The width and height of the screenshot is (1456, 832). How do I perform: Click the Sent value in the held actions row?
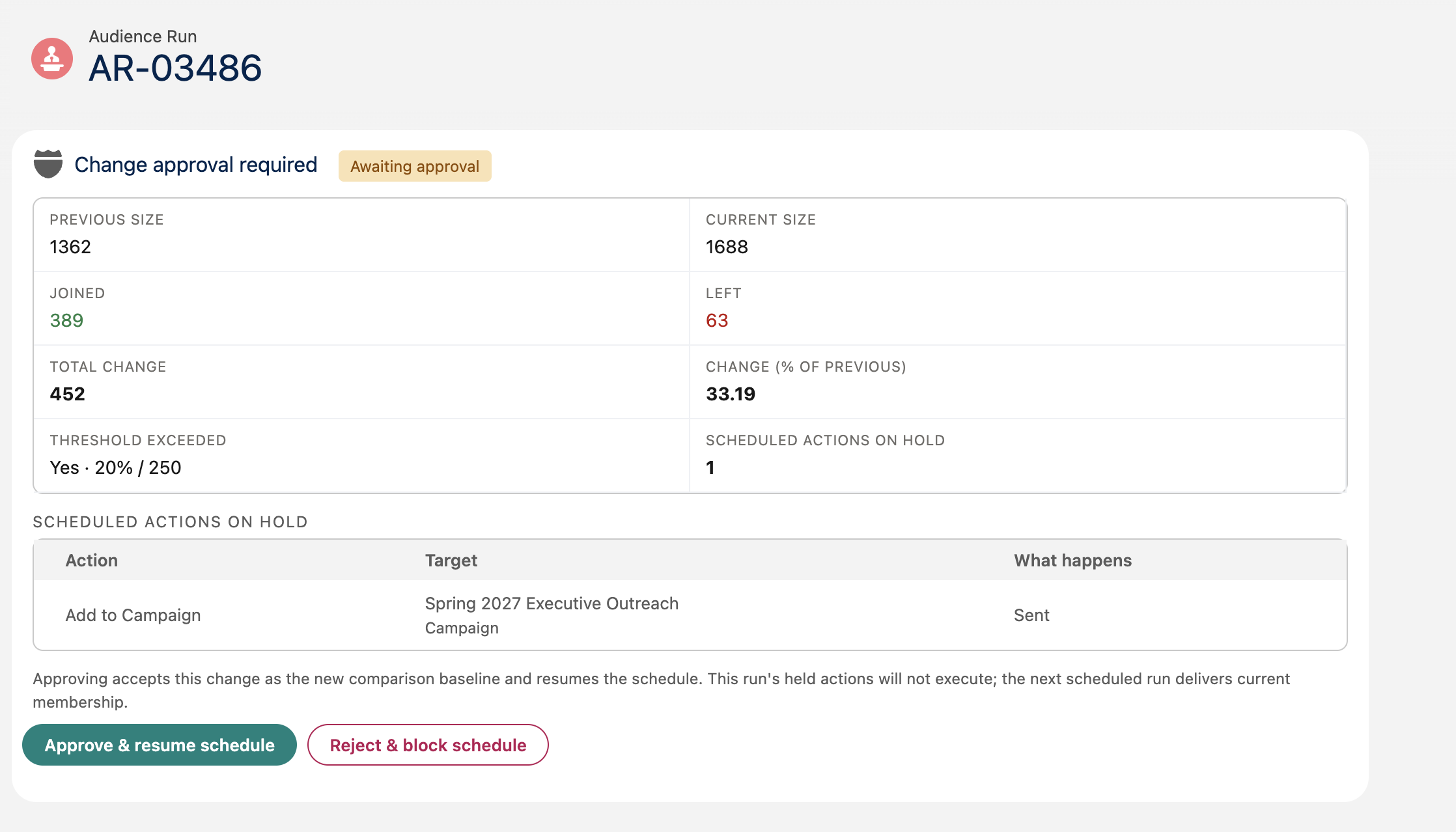(1031, 615)
